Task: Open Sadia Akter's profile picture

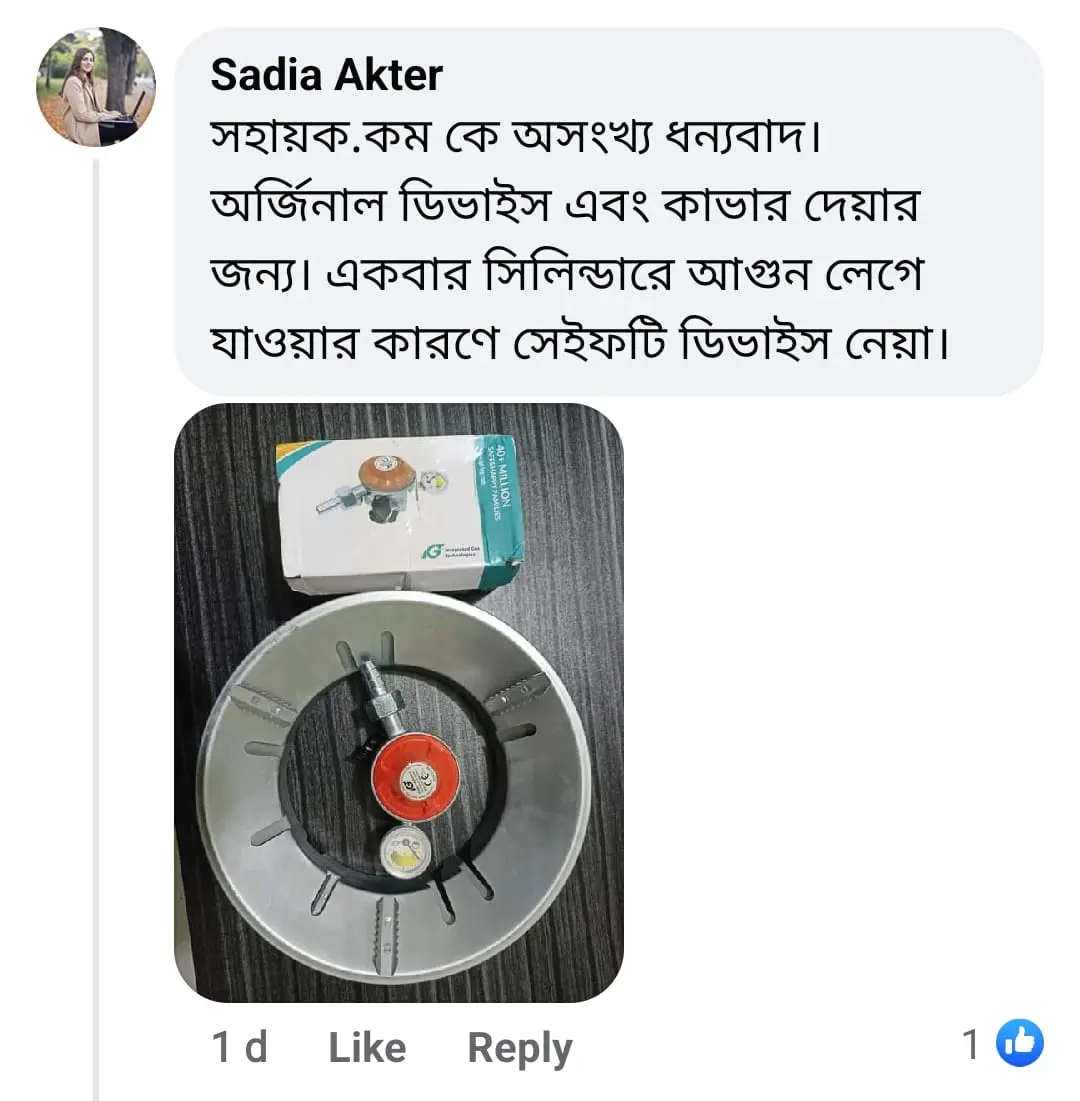Action: coord(96,87)
